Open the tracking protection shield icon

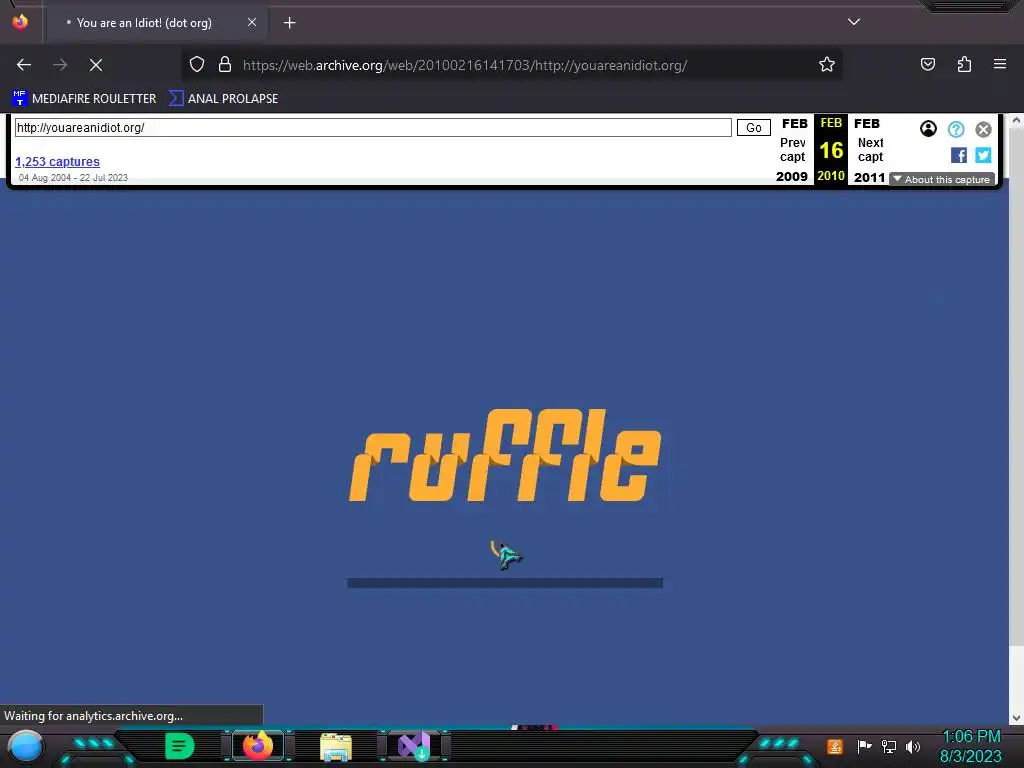[197, 65]
